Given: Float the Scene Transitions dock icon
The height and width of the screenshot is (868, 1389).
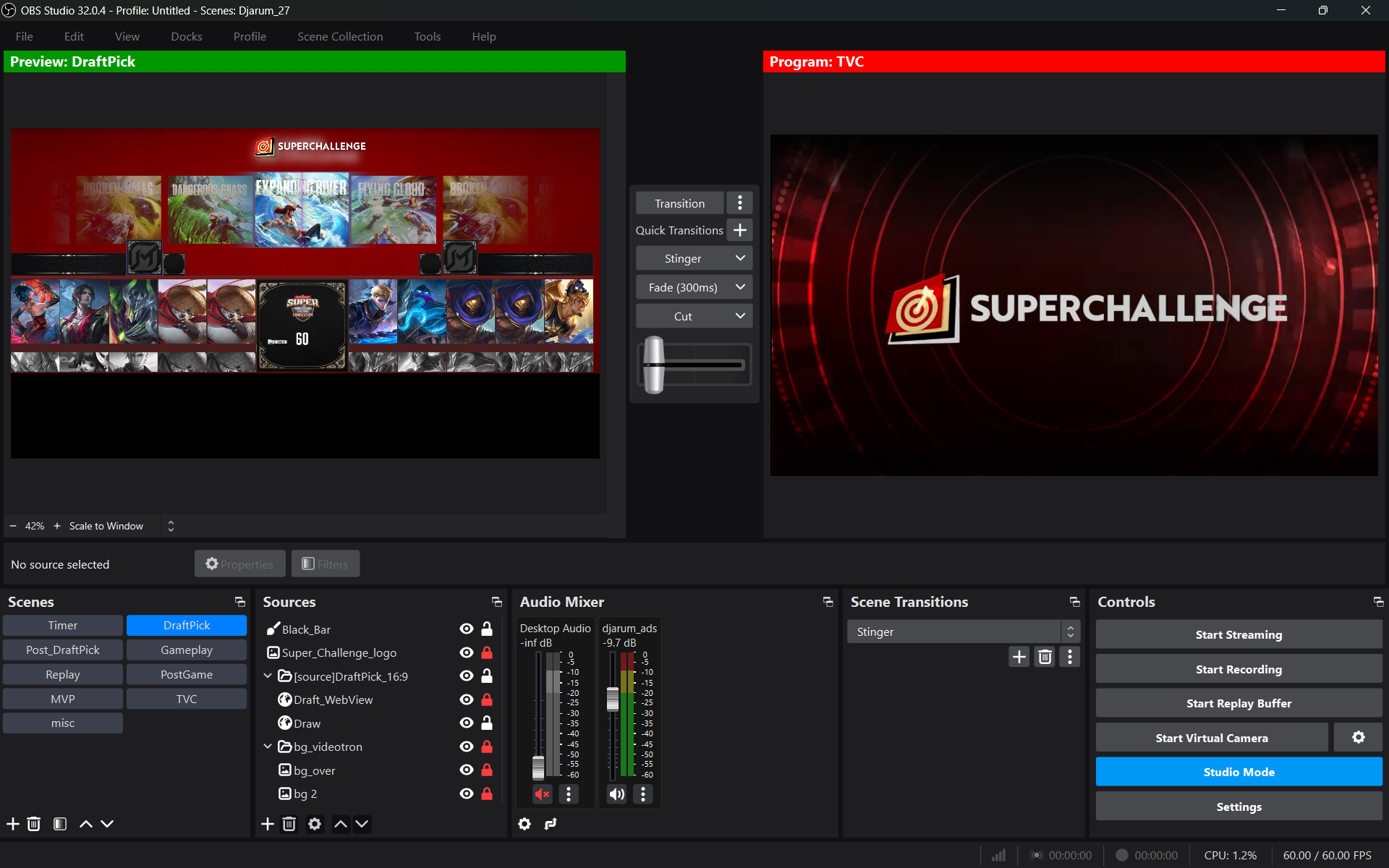Looking at the screenshot, I should click(x=1075, y=602).
